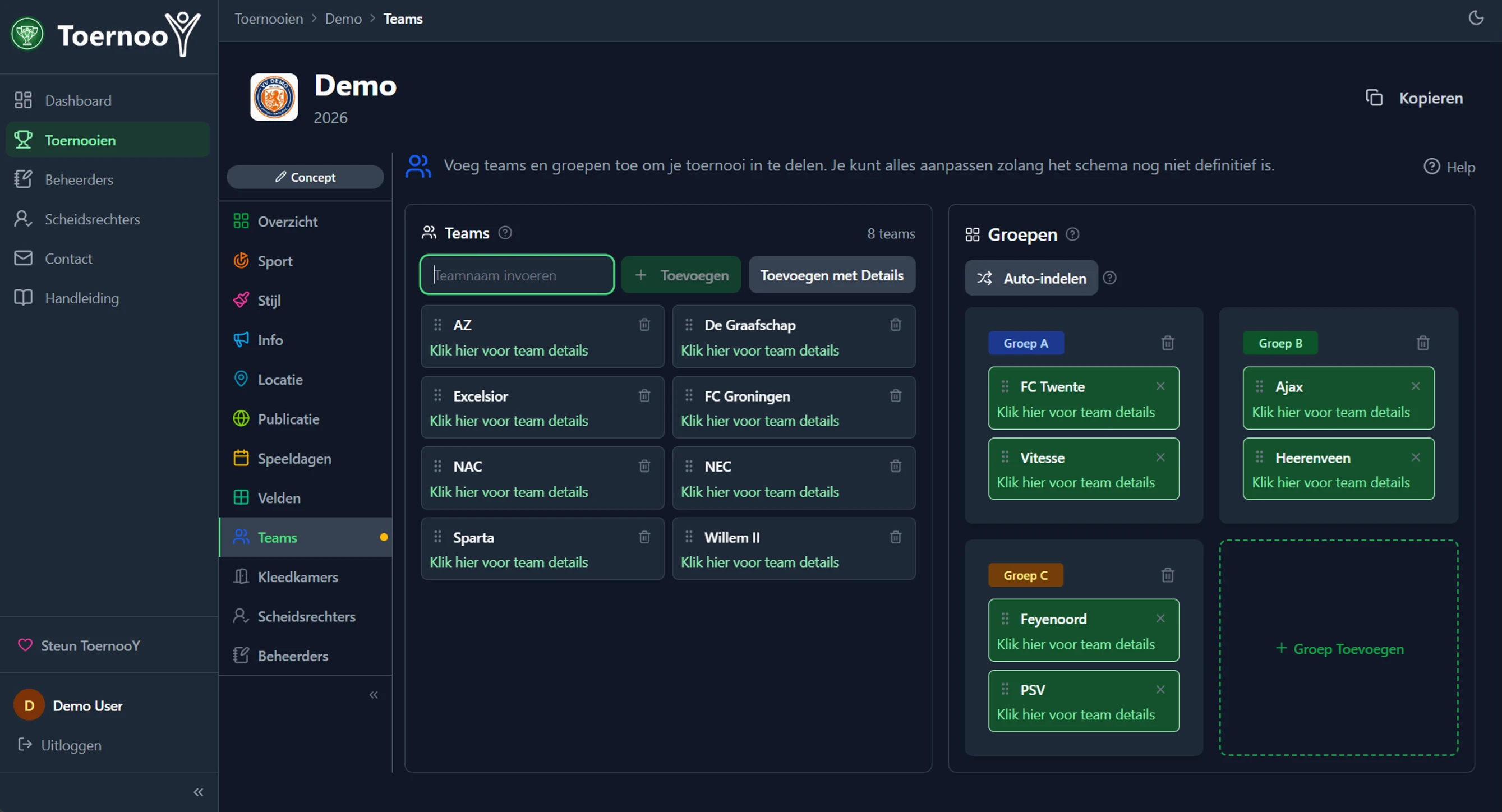The width and height of the screenshot is (1502, 812).
Task: Click the green Toevoegen button
Action: tap(680, 275)
